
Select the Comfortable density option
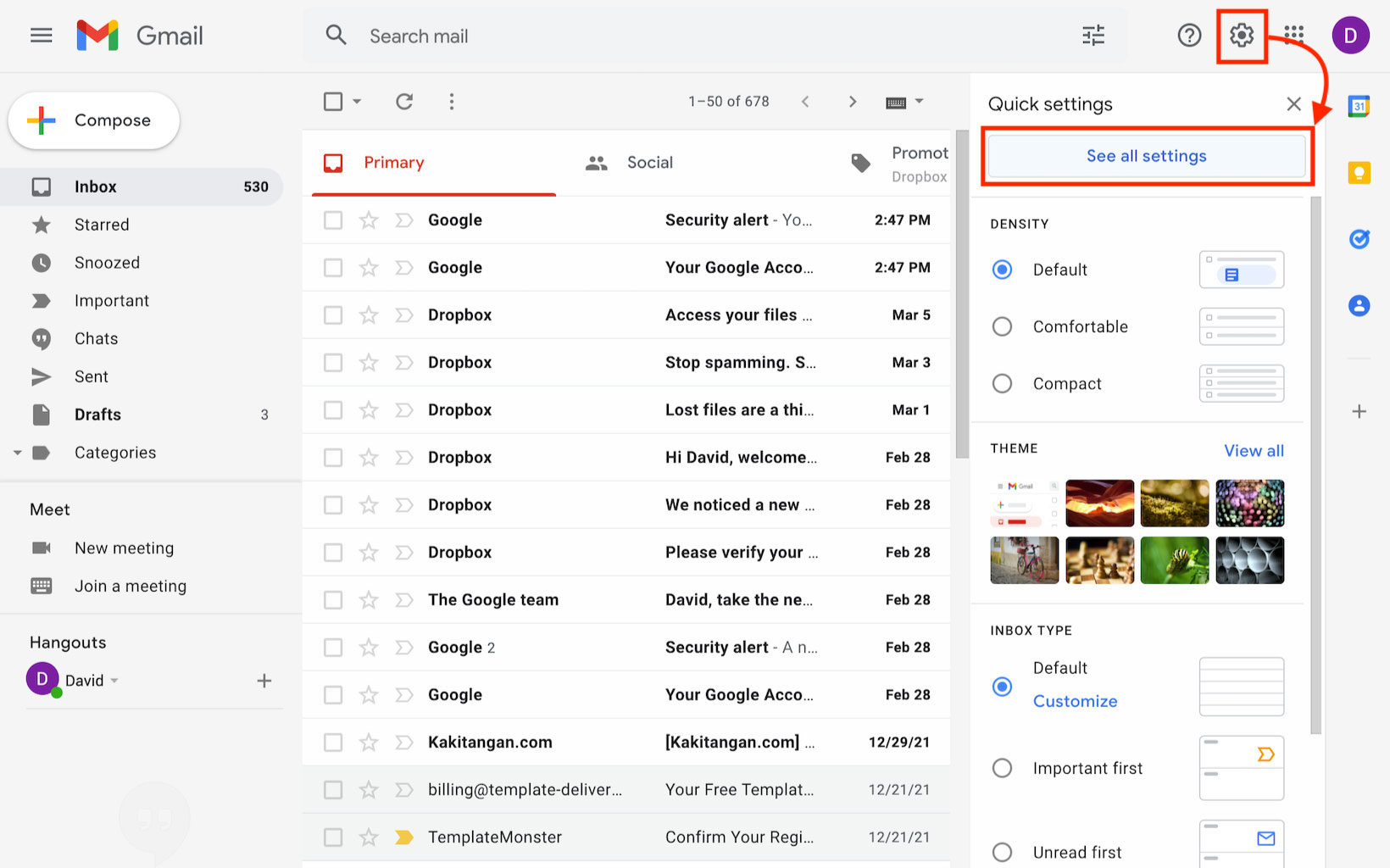1002,326
